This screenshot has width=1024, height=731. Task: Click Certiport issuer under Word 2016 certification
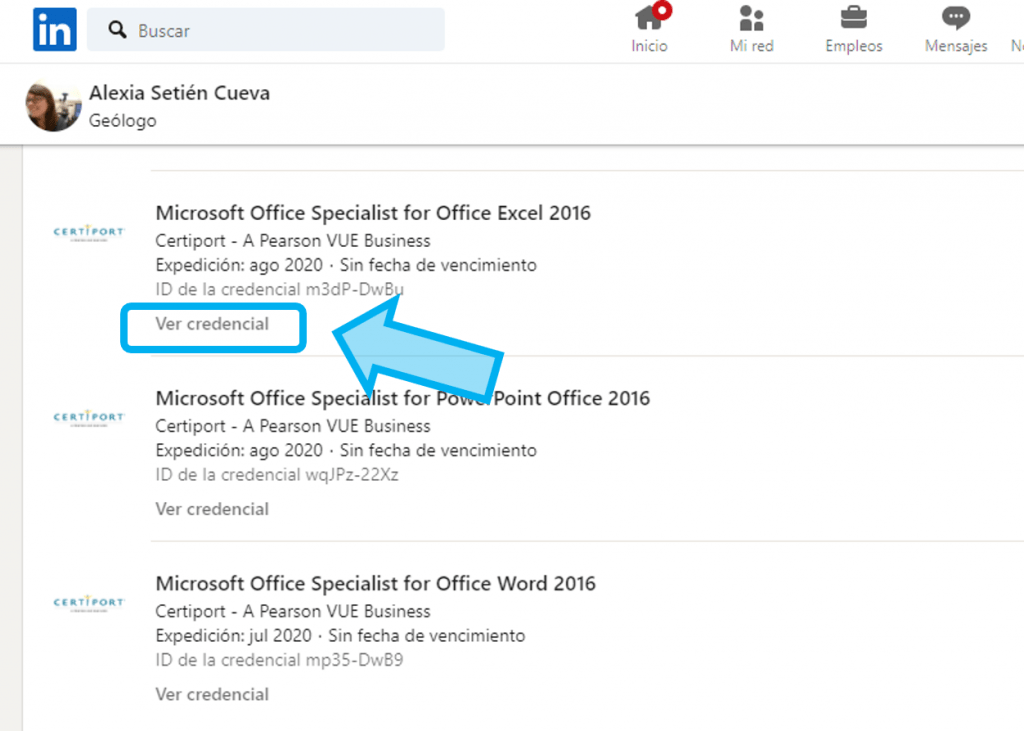click(x=293, y=611)
